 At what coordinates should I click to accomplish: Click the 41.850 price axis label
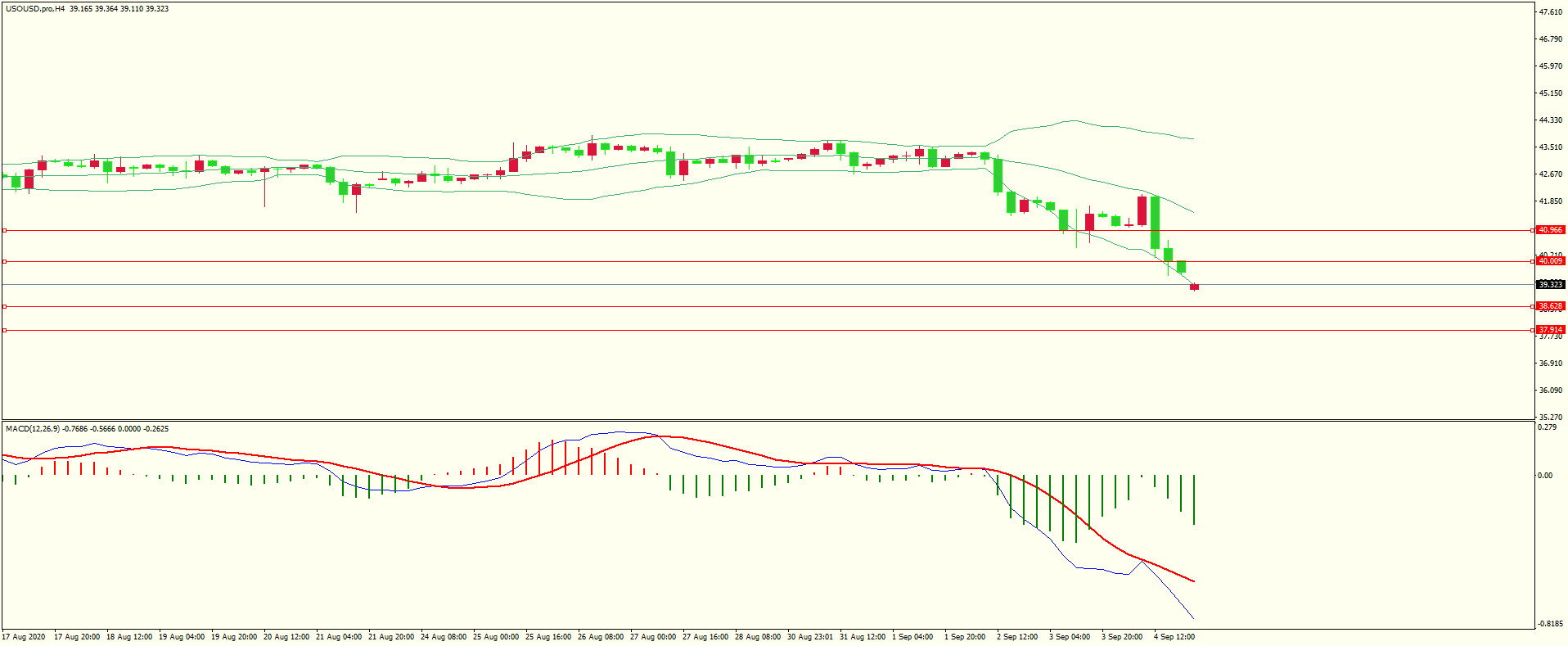click(x=1550, y=201)
